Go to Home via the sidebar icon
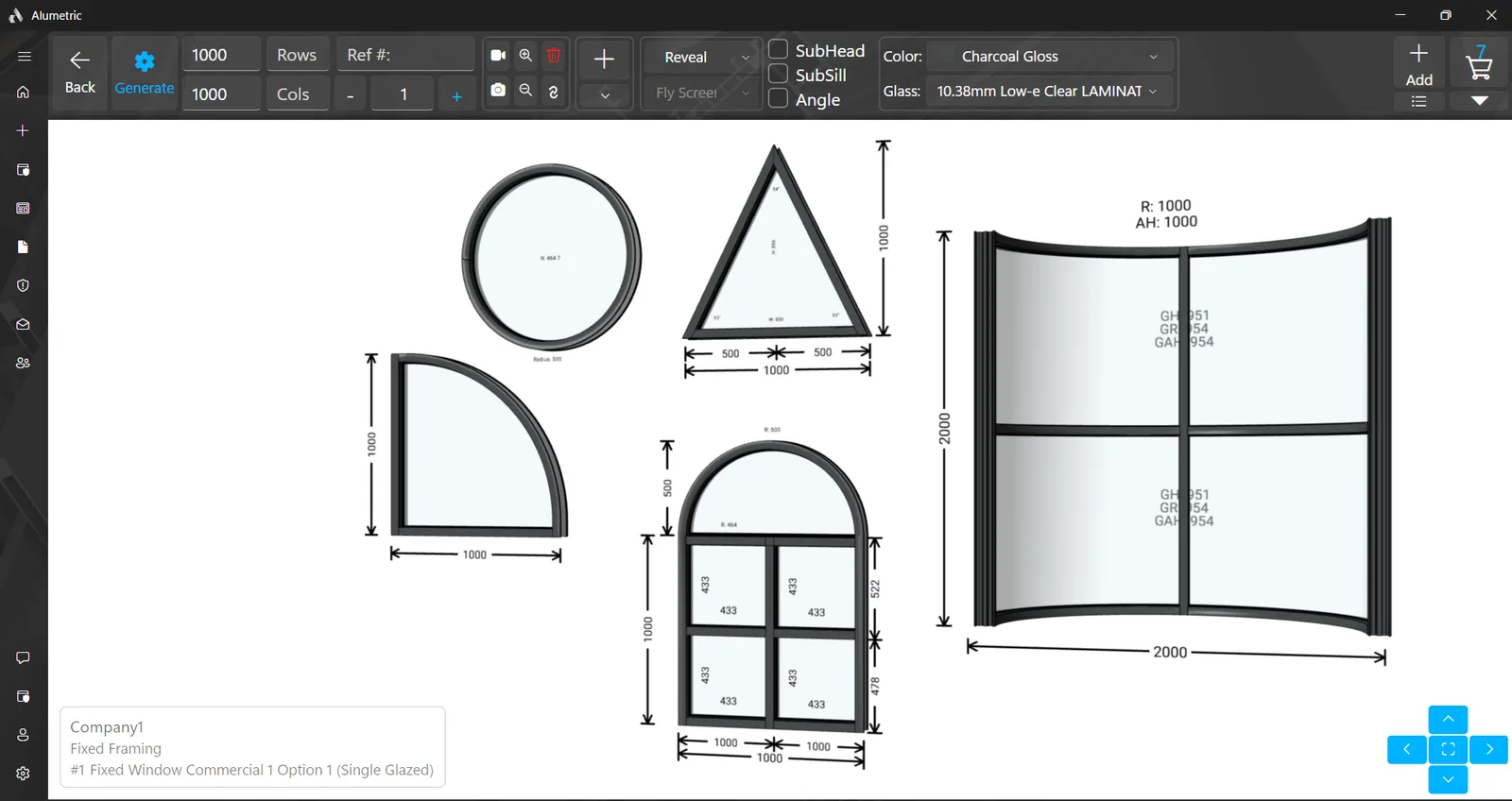1512x801 pixels. (x=24, y=93)
